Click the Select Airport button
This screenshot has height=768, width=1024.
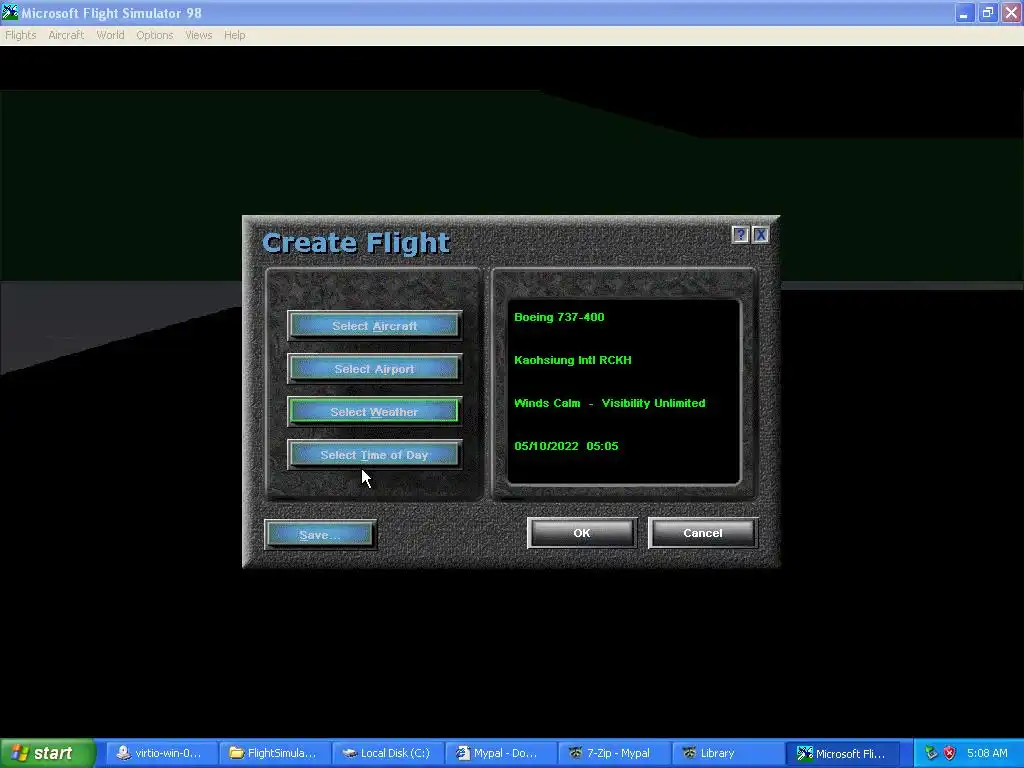click(374, 368)
